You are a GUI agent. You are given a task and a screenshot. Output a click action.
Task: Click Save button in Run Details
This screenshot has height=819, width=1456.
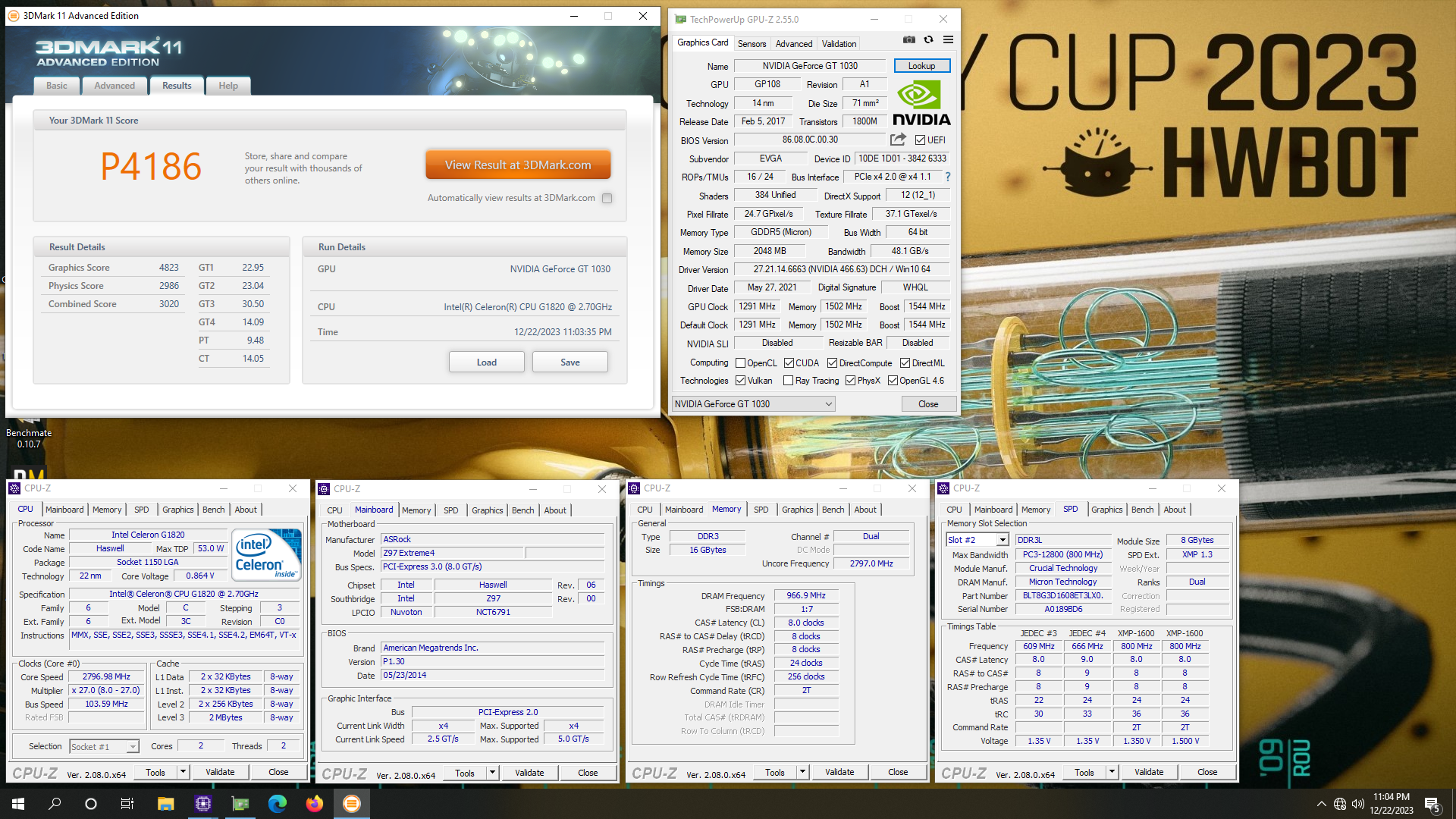(x=570, y=362)
